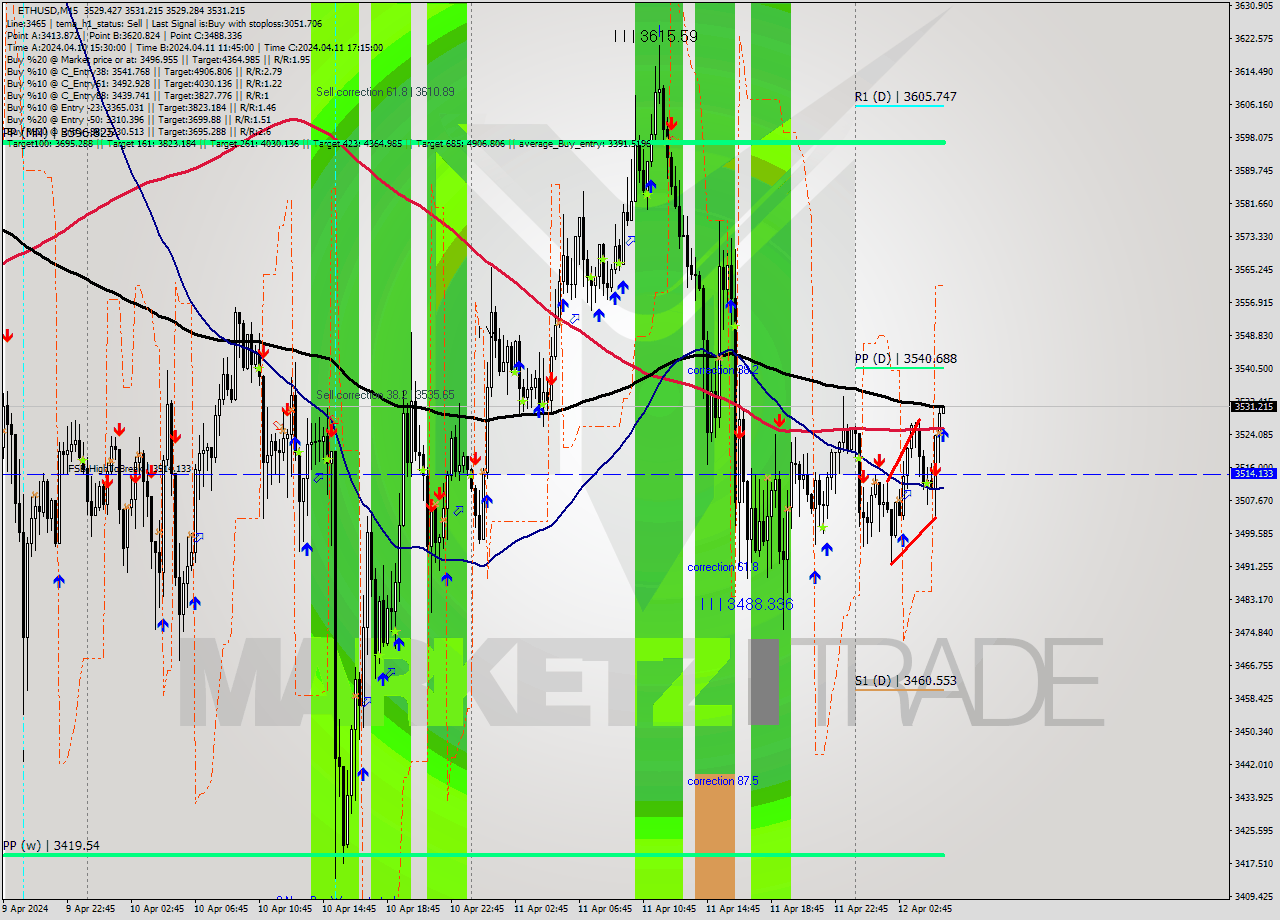This screenshot has width=1280, height=920.
Task: Click the '10 Apr 18:45' time axis label
Action: pyautogui.click(x=413, y=910)
